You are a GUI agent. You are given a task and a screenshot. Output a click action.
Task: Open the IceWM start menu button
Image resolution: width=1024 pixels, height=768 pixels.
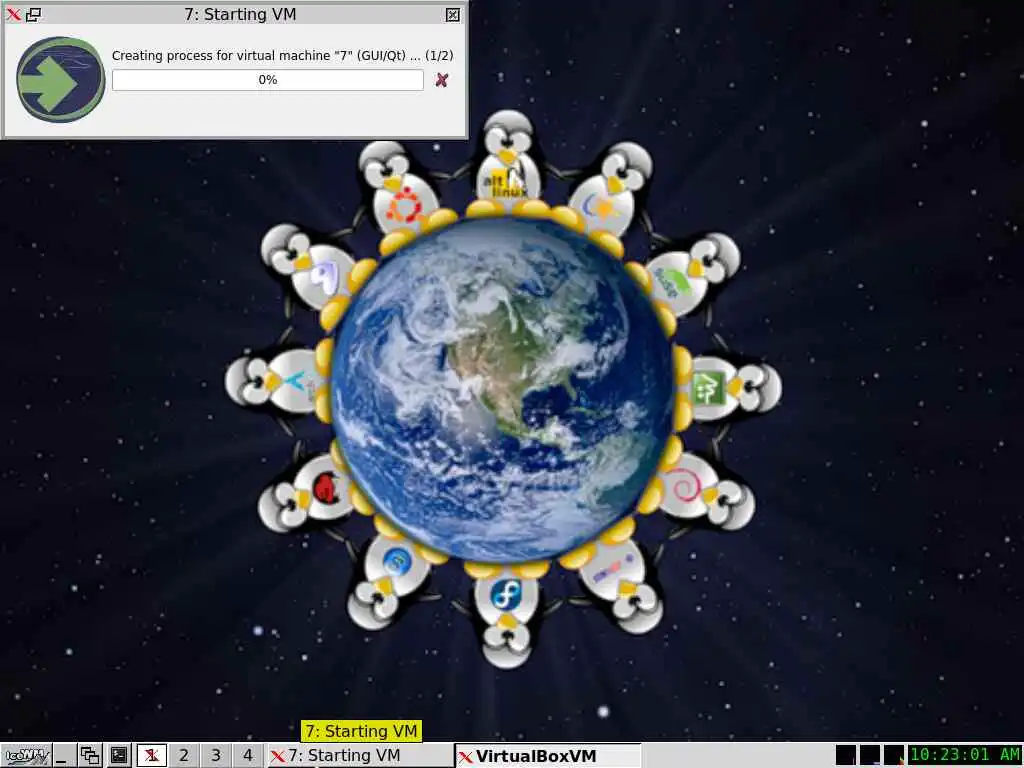coord(25,756)
